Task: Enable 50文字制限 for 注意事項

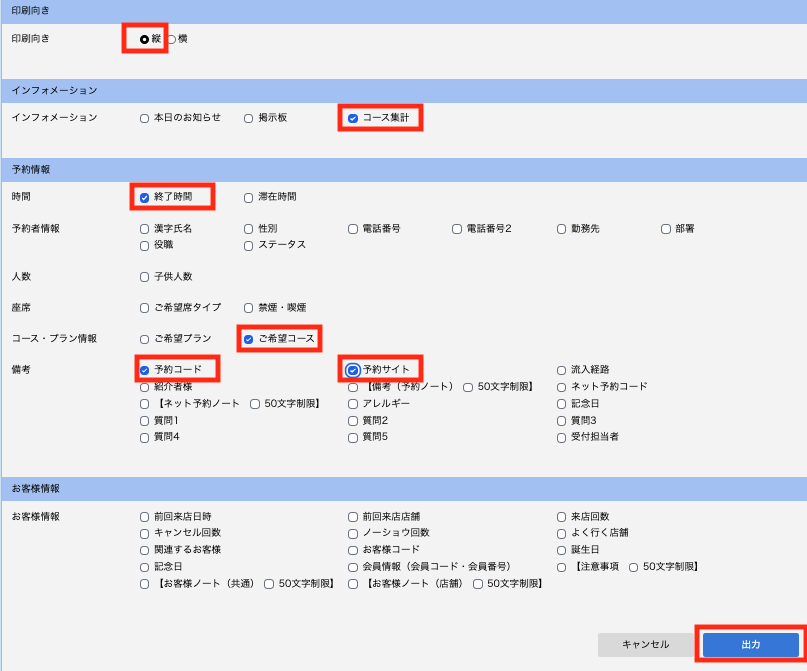Action: [x=633, y=567]
